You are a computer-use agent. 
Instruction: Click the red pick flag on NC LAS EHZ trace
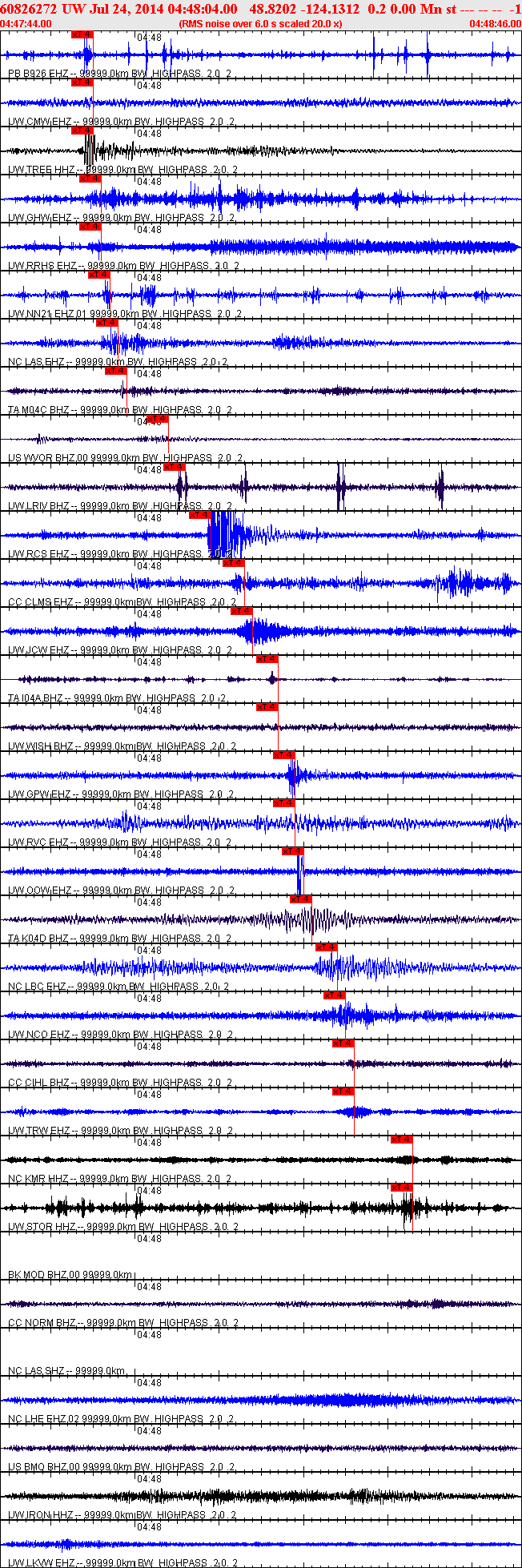[107, 323]
